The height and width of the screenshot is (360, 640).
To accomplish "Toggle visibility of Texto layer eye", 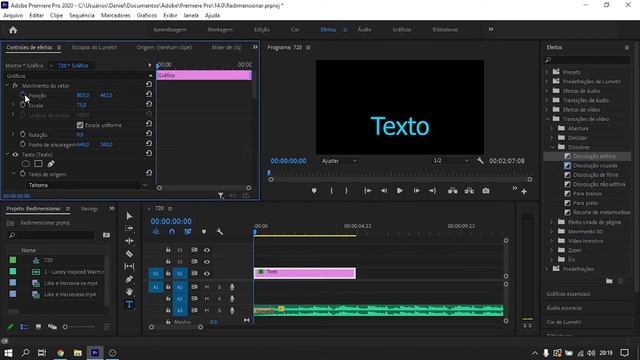I will [15, 155].
